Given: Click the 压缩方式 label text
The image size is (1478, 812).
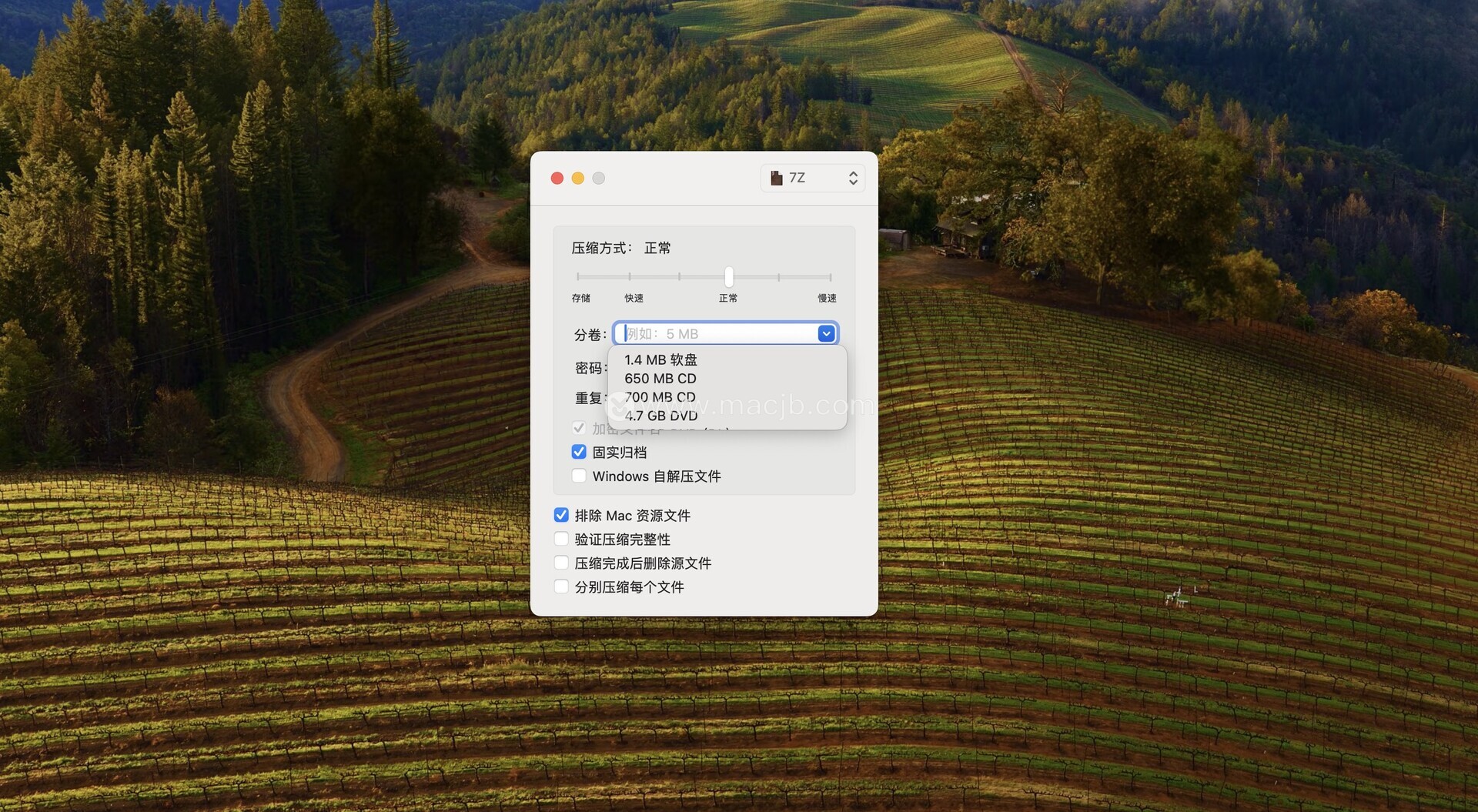Looking at the screenshot, I should pos(601,248).
